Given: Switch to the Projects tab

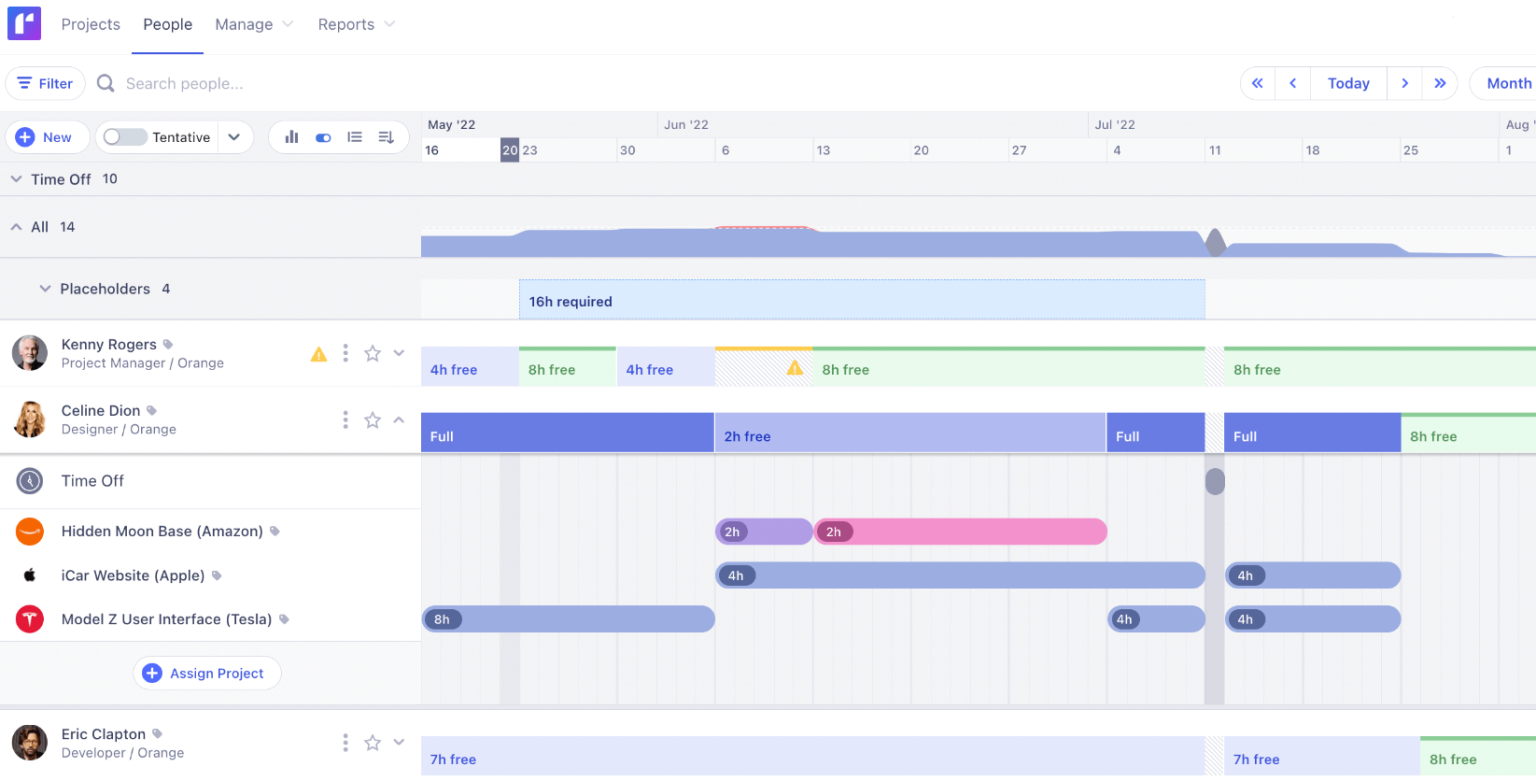Looking at the screenshot, I should (90, 24).
